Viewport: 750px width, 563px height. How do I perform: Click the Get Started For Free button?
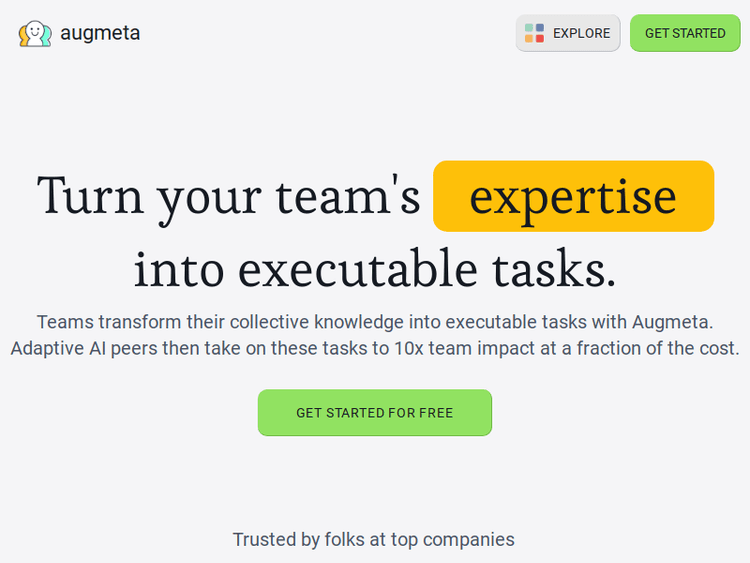click(375, 412)
